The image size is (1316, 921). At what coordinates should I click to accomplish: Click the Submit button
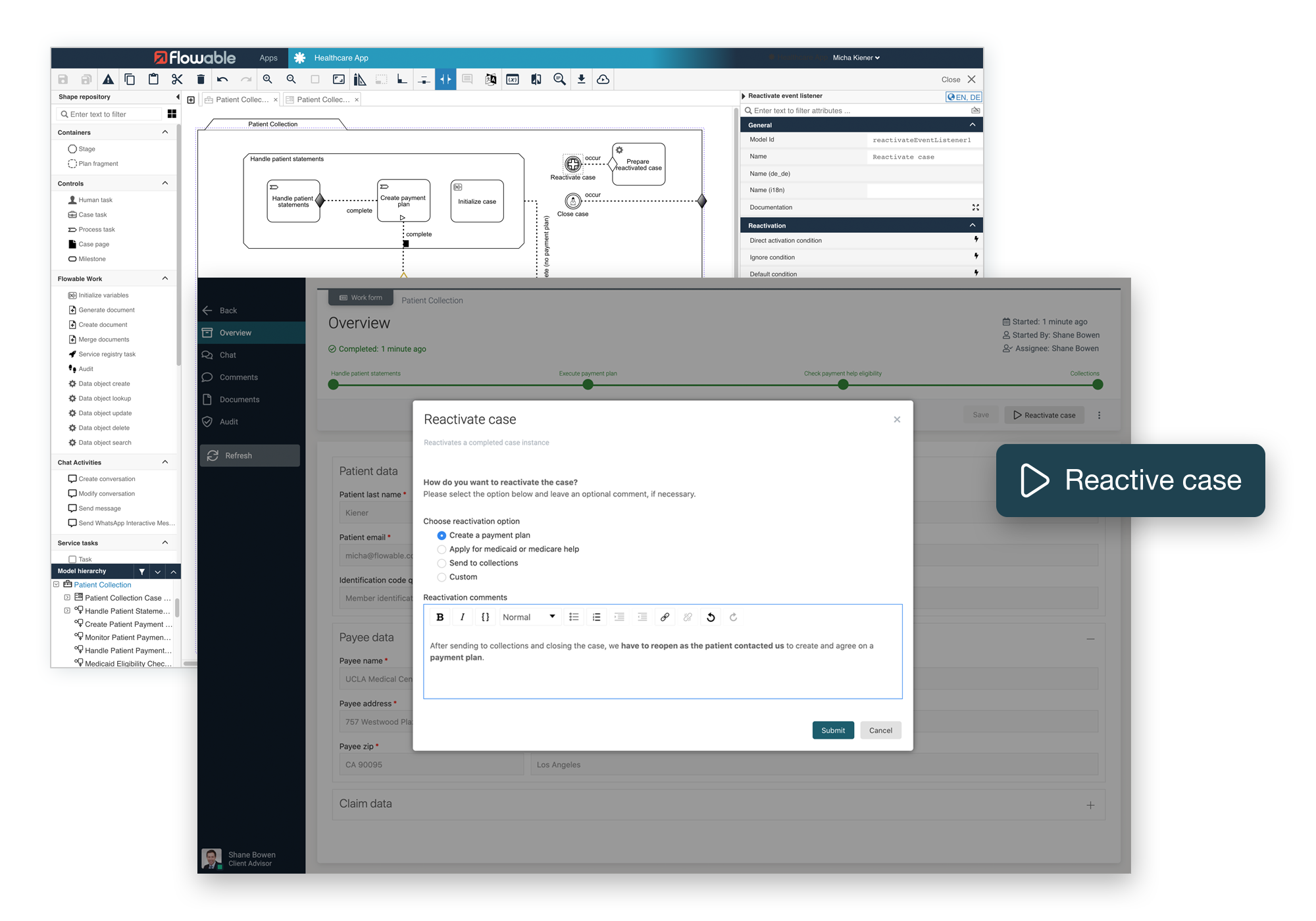(833, 730)
